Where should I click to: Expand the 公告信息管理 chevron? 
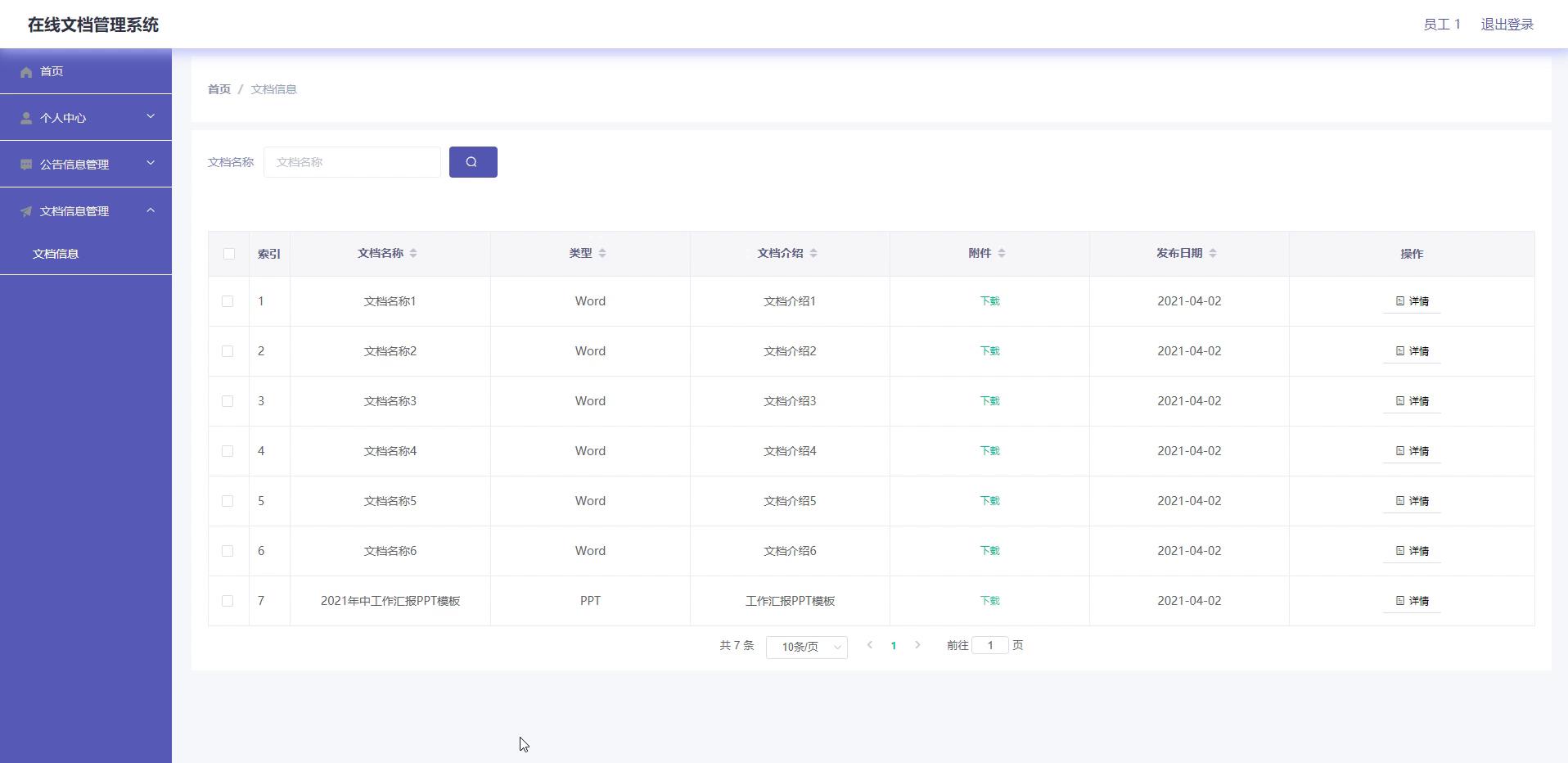(x=151, y=164)
